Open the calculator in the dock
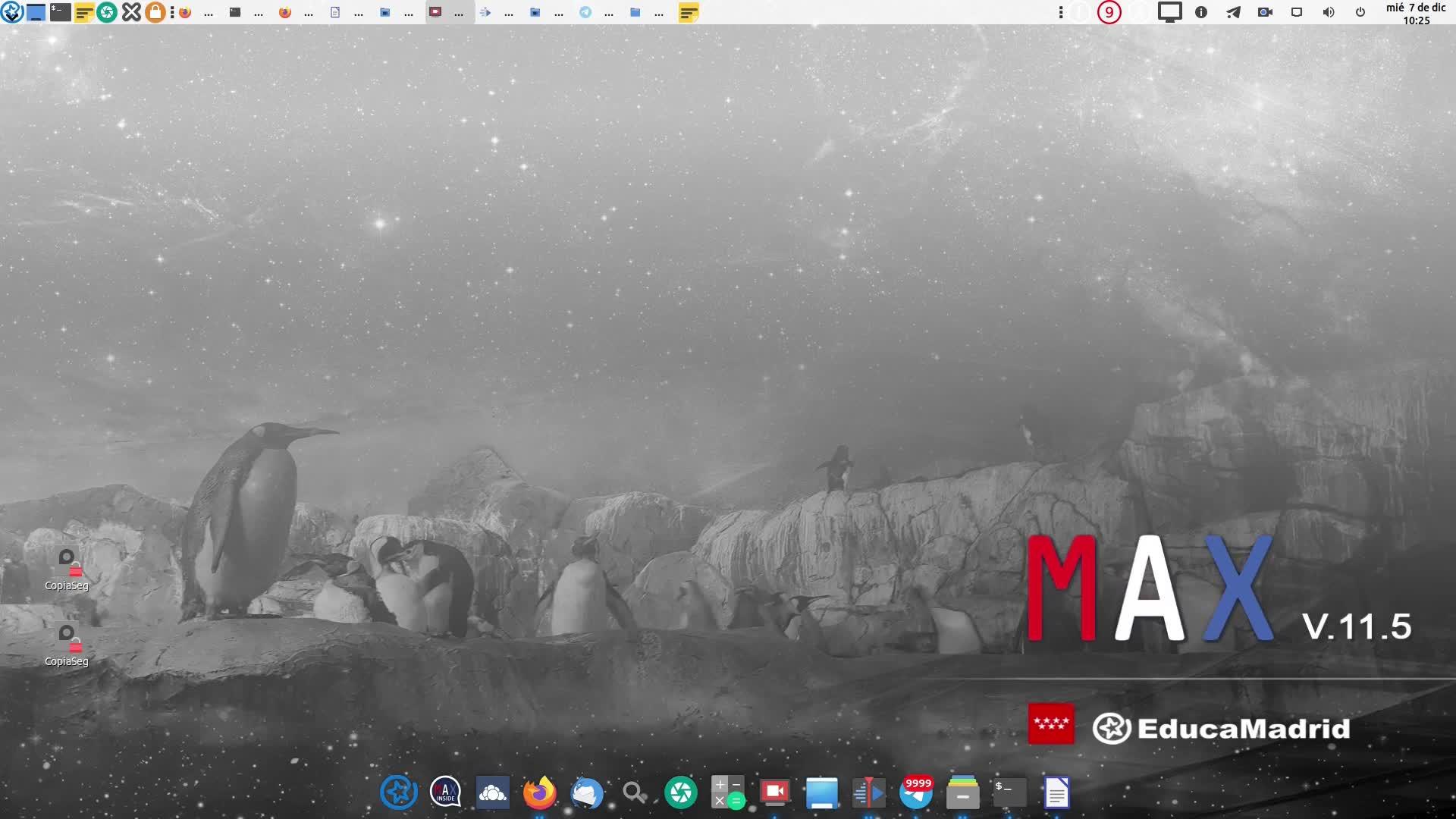The width and height of the screenshot is (1456, 819). click(x=727, y=793)
